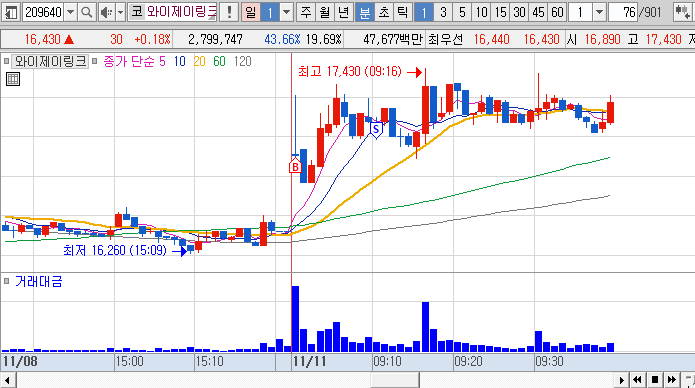Expand the stock code 209640 dropdown
Viewport: 695px width, 388px height.
point(70,12)
